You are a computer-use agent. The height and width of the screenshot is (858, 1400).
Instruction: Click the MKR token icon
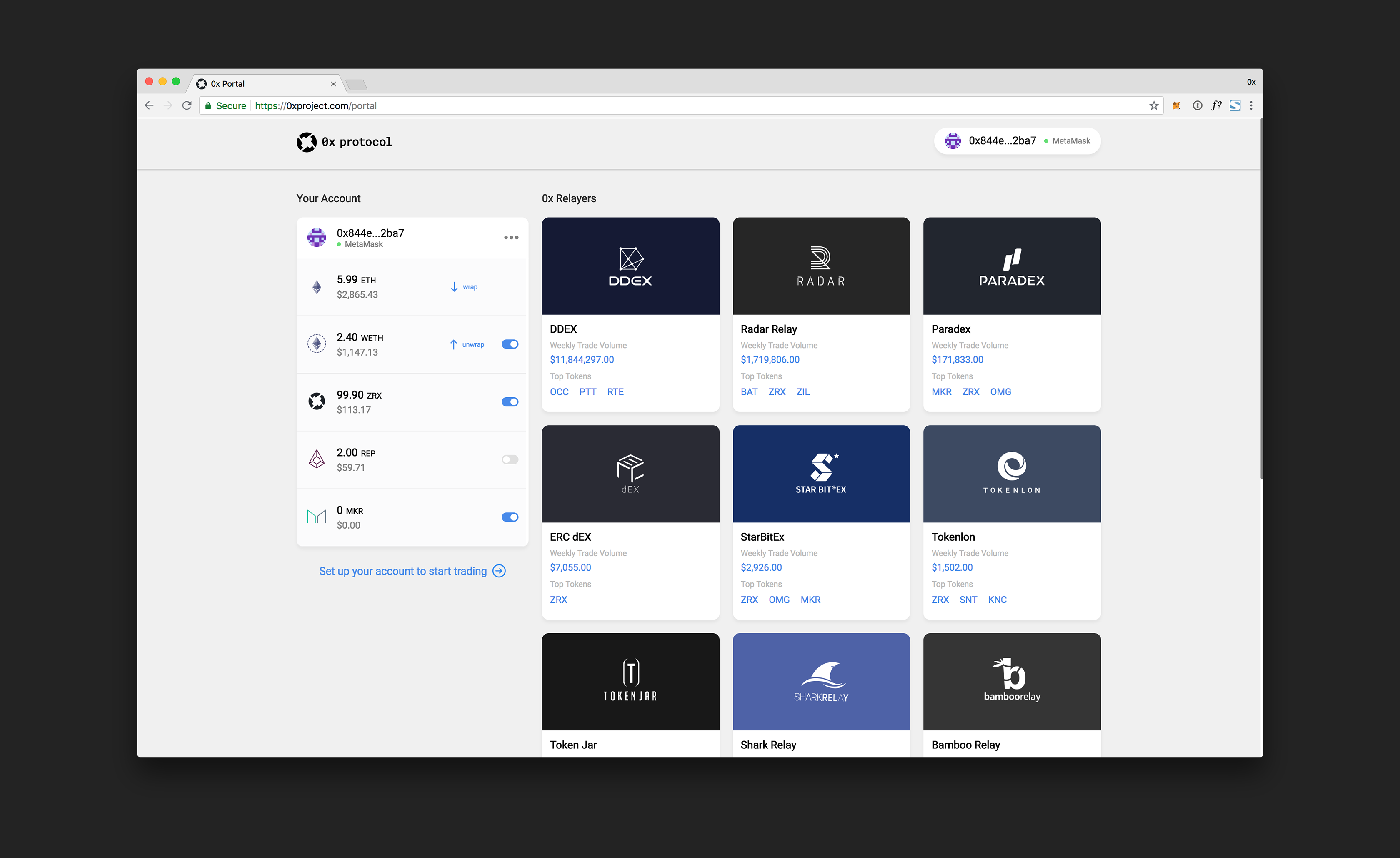click(x=317, y=517)
